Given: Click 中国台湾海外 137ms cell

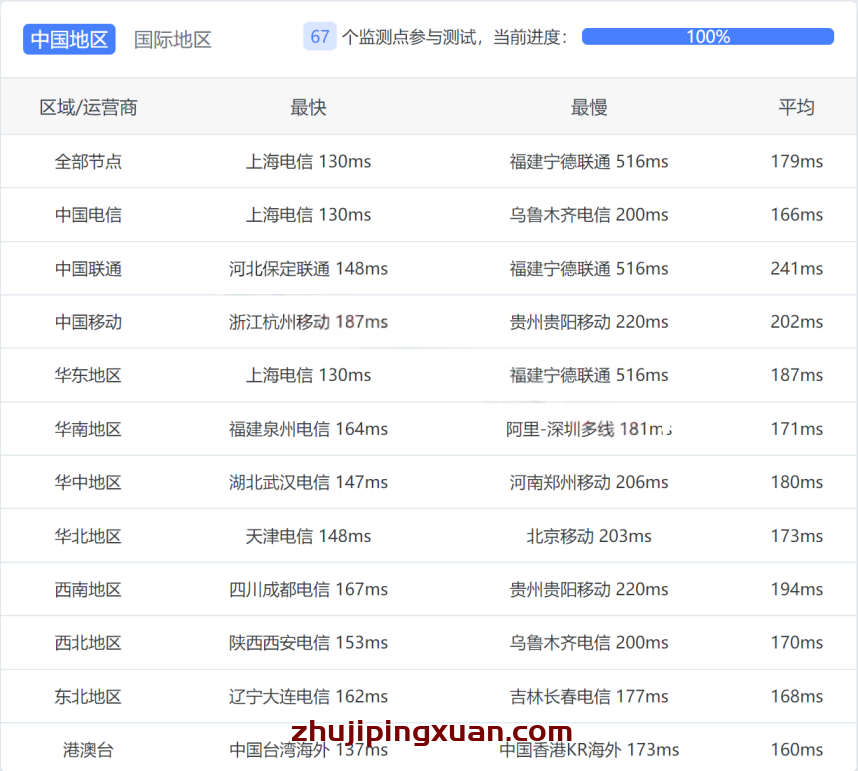Looking at the screenshot, I should pos(308,750).
